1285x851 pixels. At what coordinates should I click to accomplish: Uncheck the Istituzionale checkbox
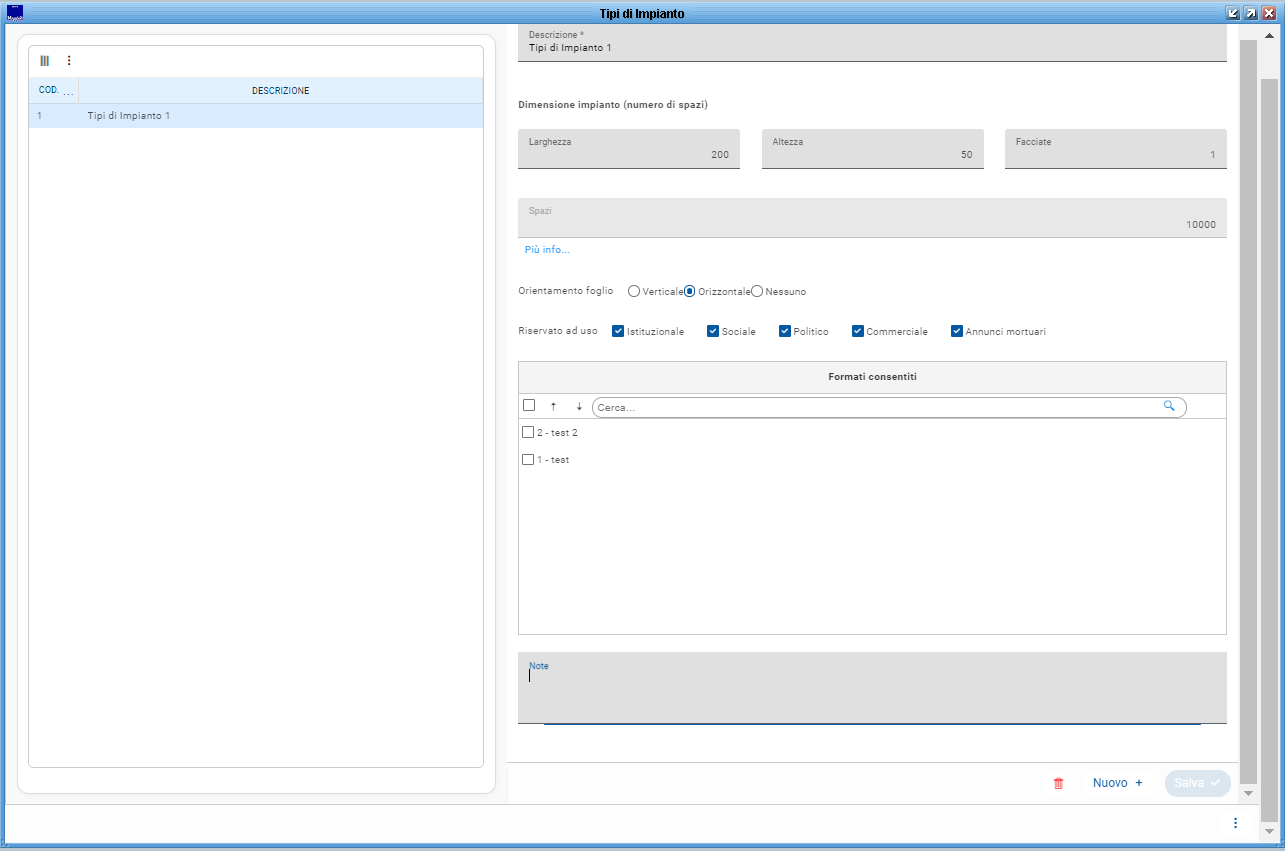click(x=618, y=331)
